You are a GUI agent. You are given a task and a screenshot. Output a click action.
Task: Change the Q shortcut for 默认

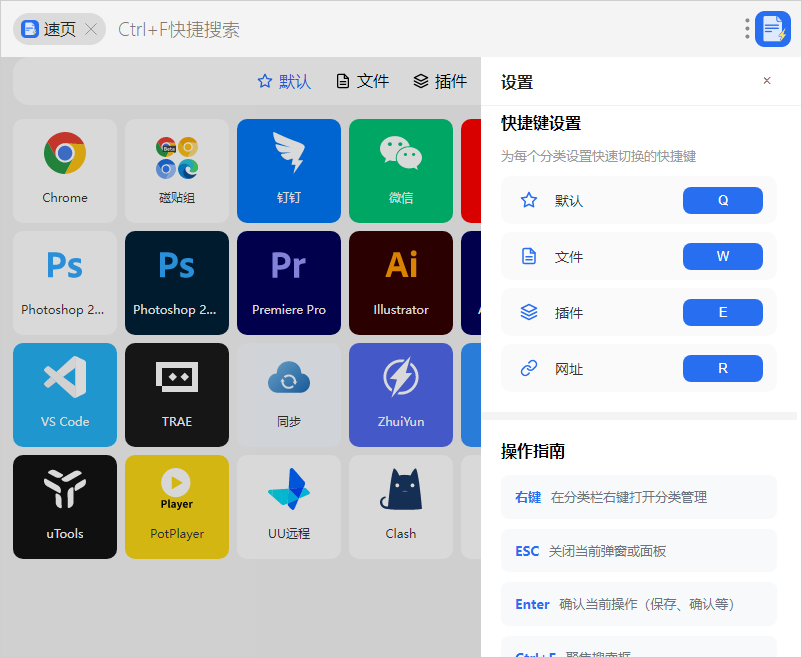pyautogui.click(x=723, y=200)
